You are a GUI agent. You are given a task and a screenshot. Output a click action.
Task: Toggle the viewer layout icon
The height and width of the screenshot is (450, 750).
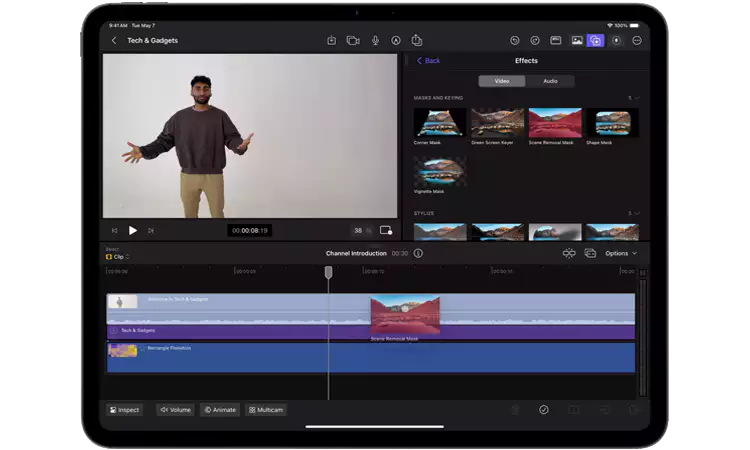click(556, 41)
